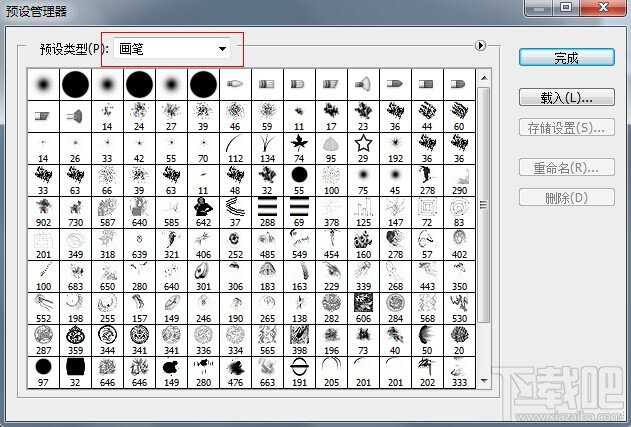This screenshot has width=631, height=427.
Task: Select the striped lines brush 288
Action: point(267,212)
